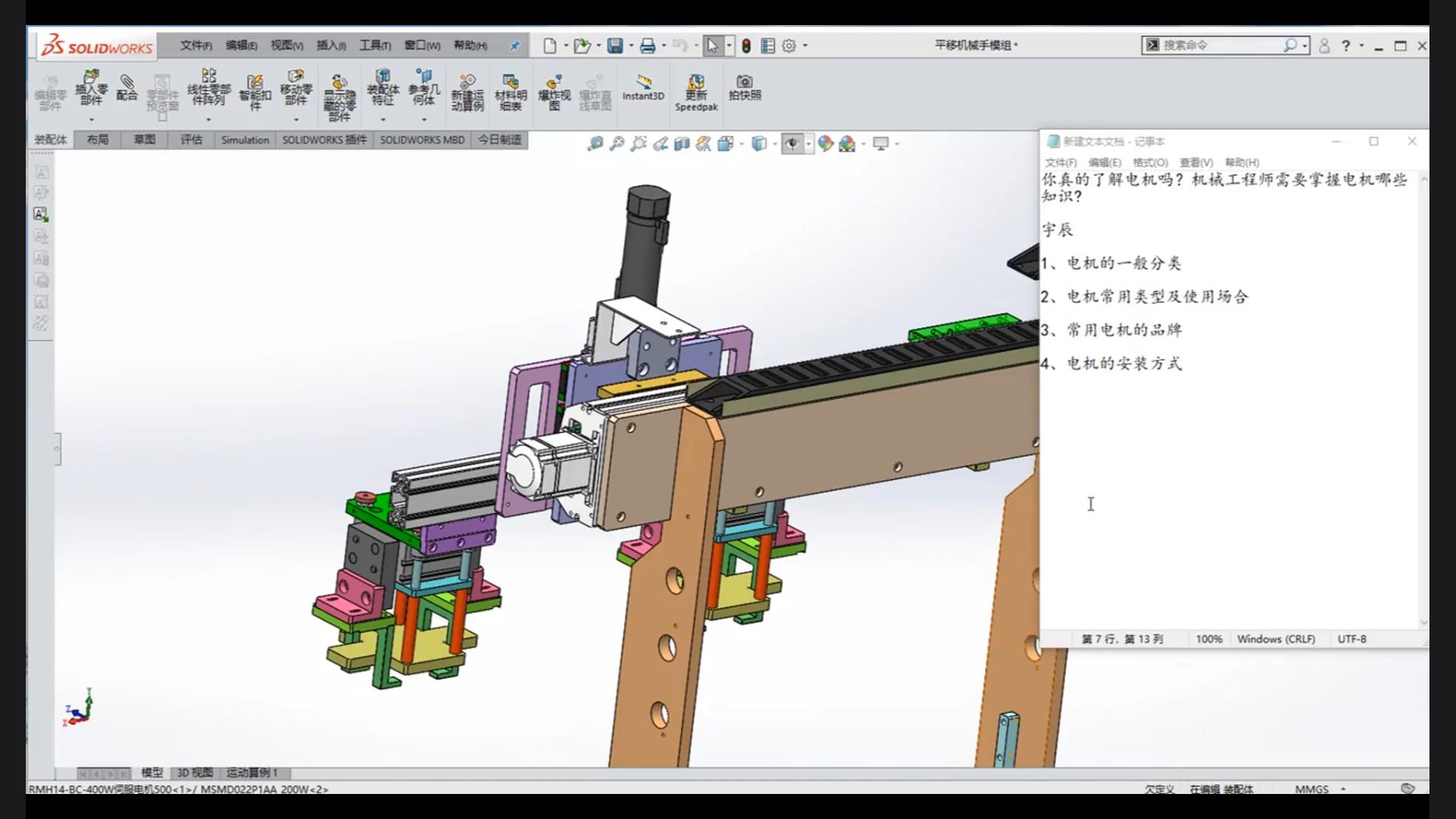Click the Section View icon
1456x819 pixels.
click(x=682, y=143)
